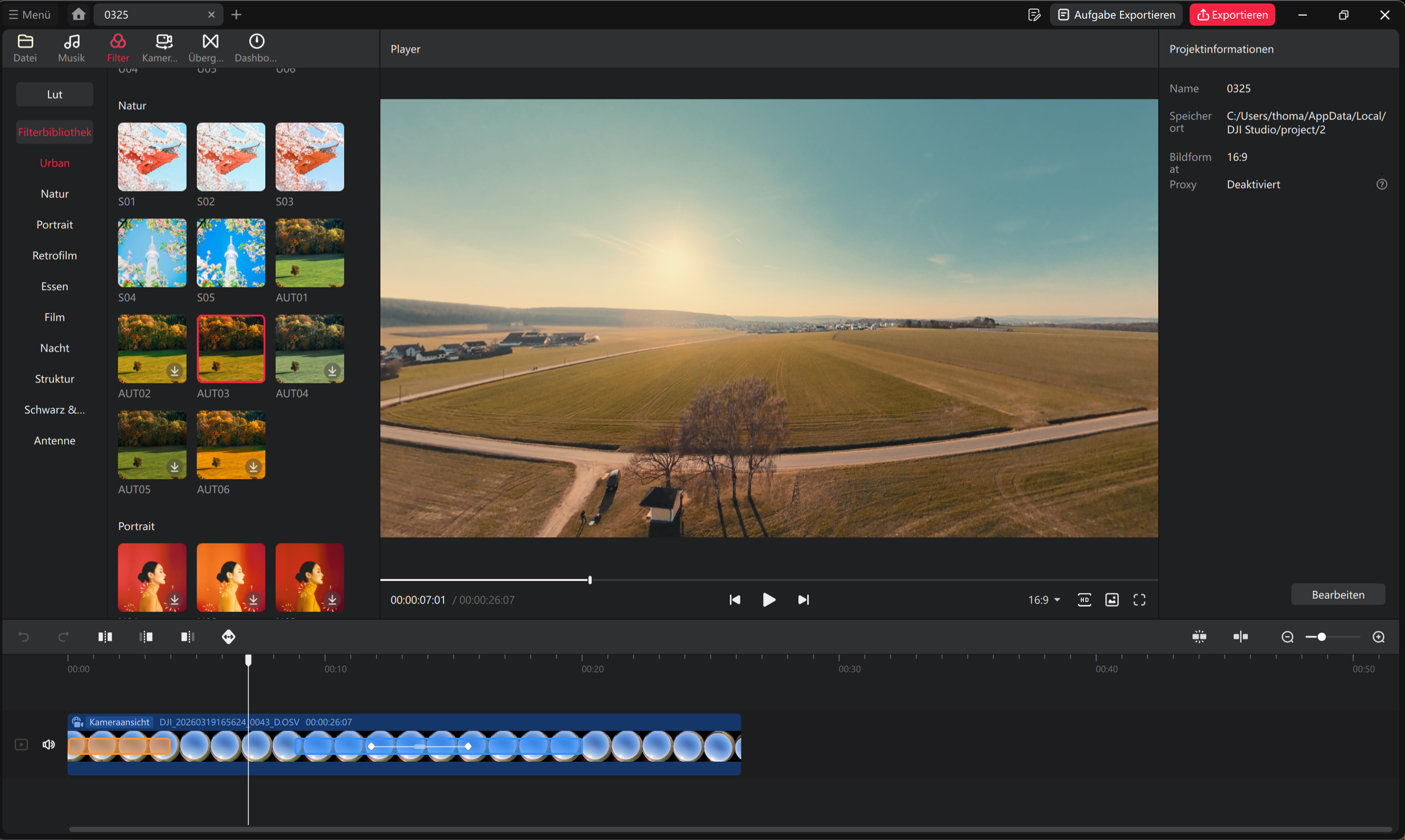Click the keyframe diamond icon in timeline toolbar

[228, 637]
